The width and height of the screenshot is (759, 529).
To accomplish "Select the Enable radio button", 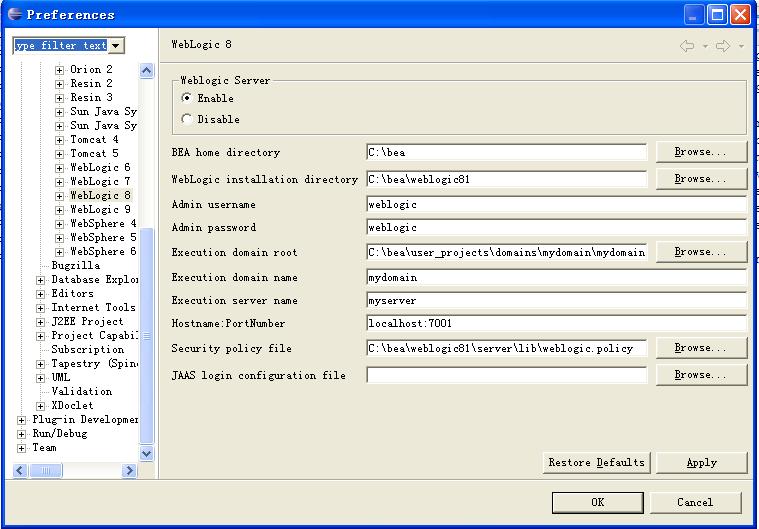I will pyautogui.click(x=186, y=98).
